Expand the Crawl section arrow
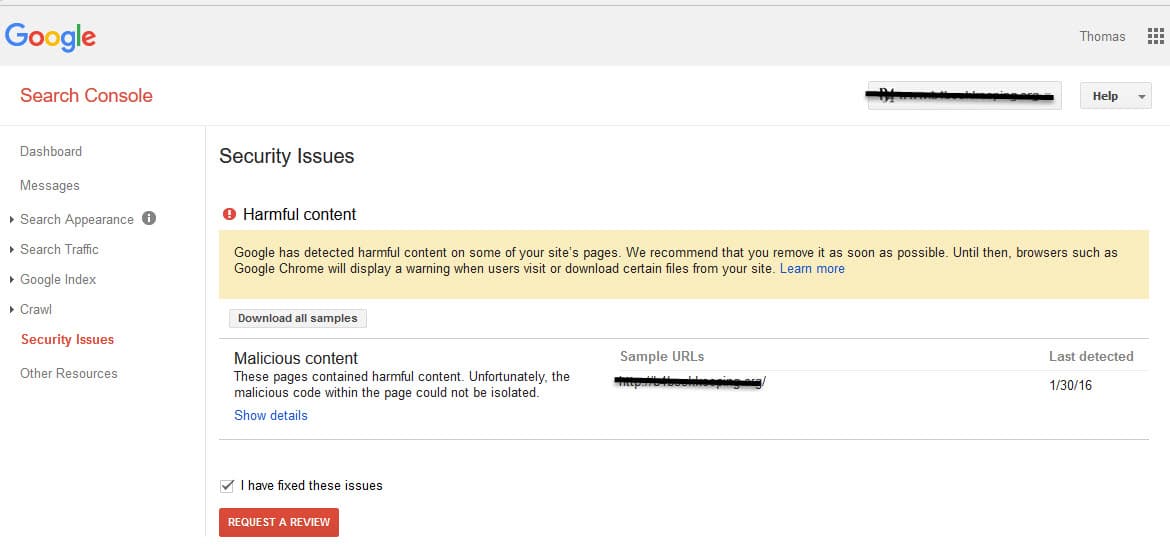 click(x=12, y=309)
